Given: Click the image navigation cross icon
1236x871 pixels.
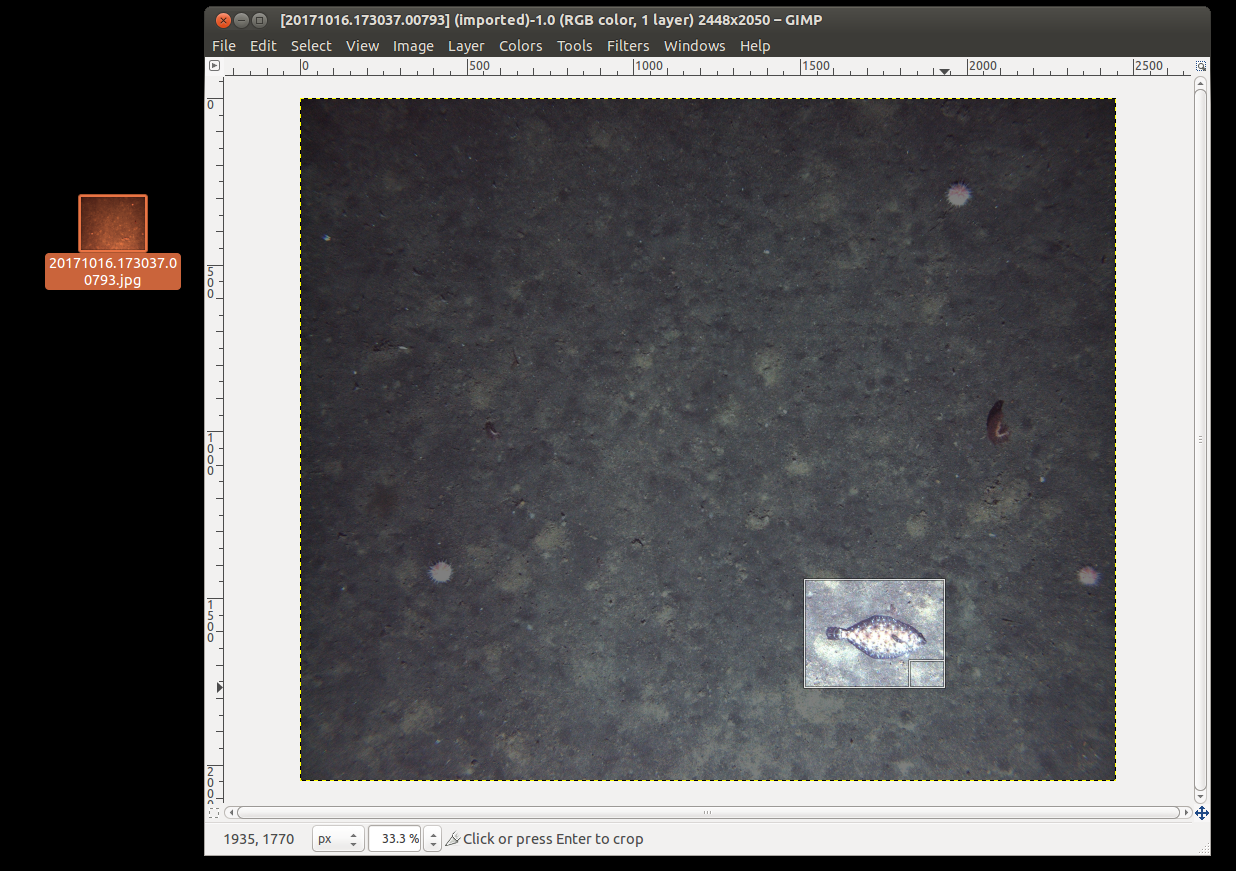Looking at the screenshot, I should pyautogui.click(x=1201, y=813).
